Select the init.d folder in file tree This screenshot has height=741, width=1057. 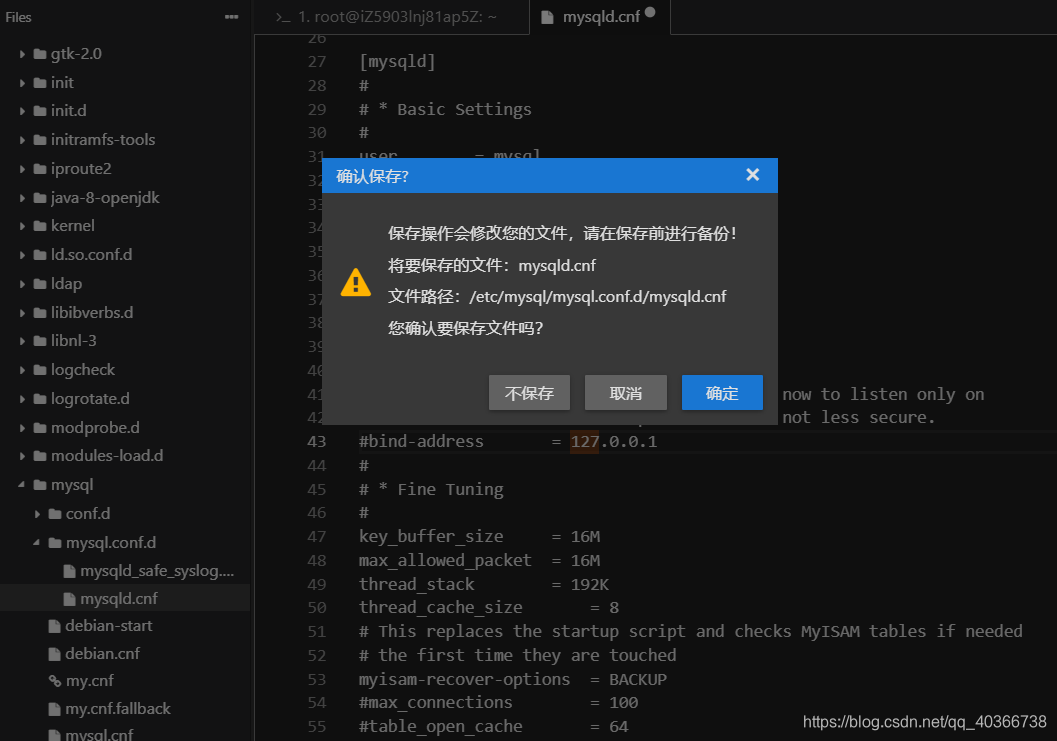[x=69, y=111]
